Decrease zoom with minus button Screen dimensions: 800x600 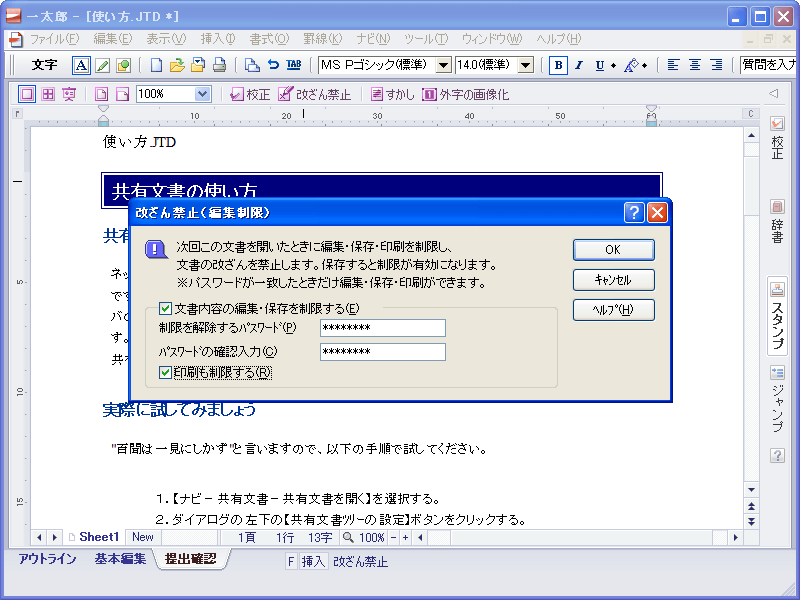[x=393, y=537]
